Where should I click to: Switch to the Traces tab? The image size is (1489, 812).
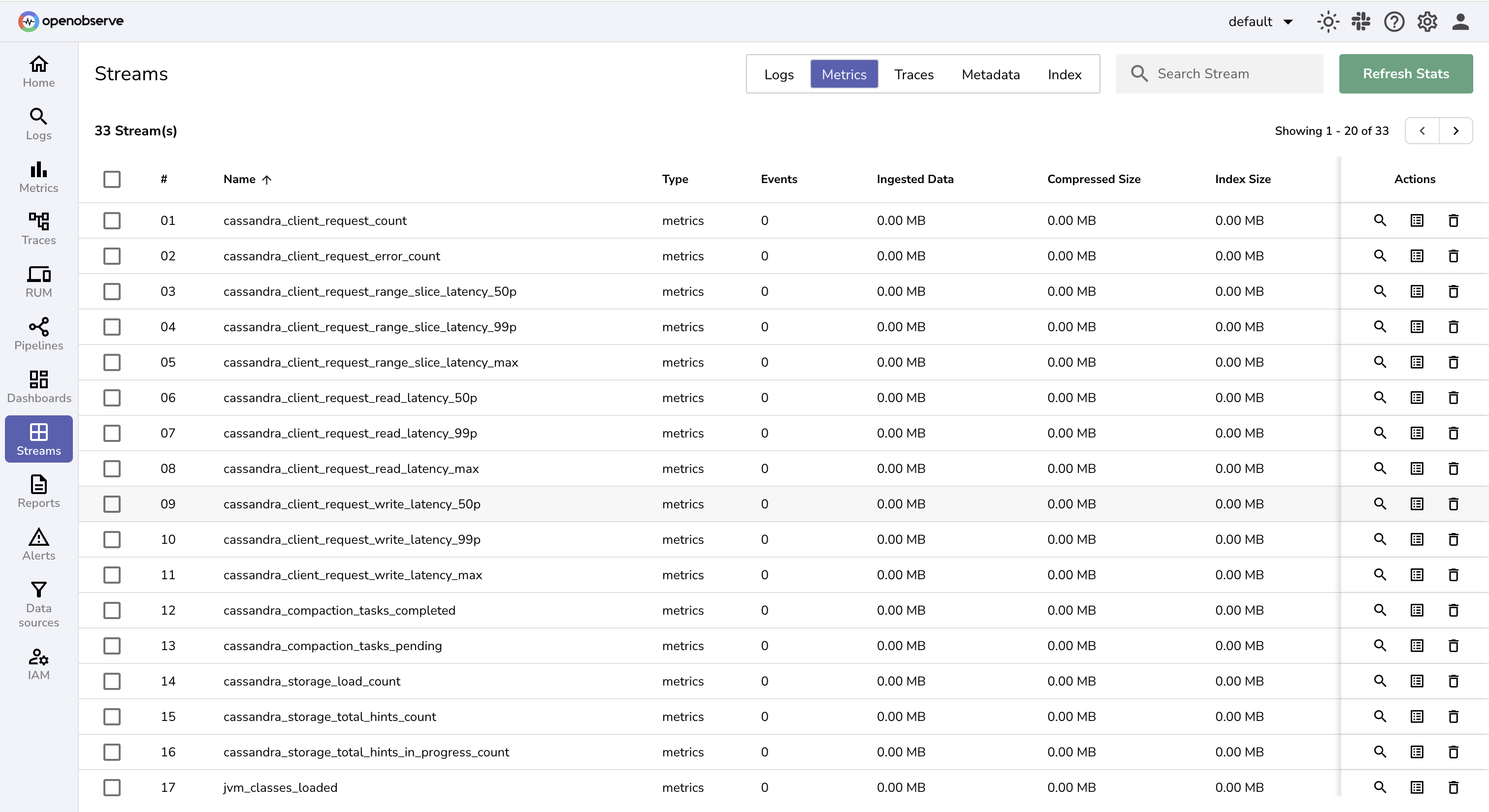point(913,74)
